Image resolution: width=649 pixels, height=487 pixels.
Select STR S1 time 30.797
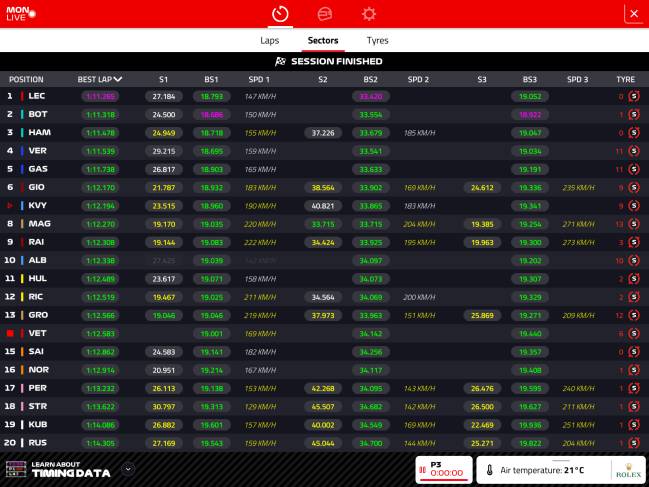163,407
